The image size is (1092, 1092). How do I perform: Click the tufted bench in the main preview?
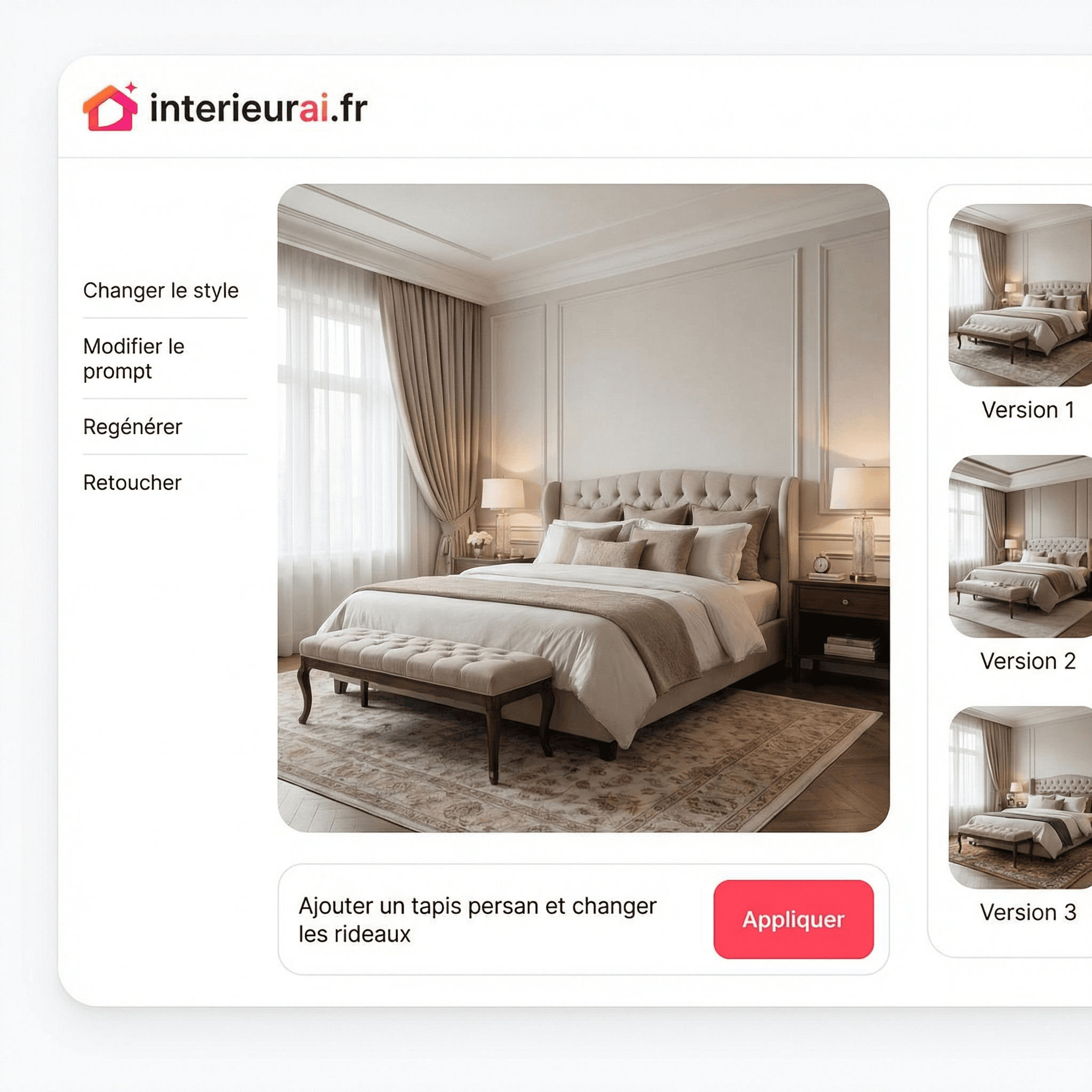click(x=426, y=687)
